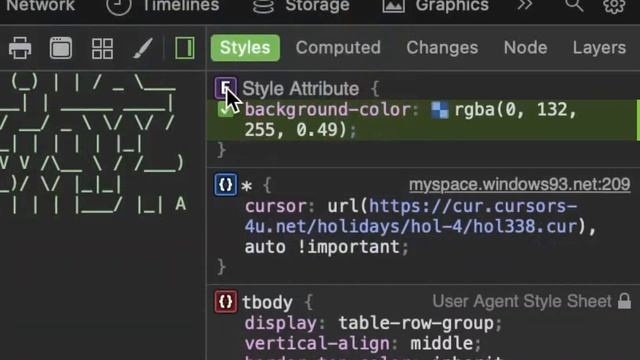640x360 pixels.
Task: Click the Style Attribute selector label
Action: 301,89
